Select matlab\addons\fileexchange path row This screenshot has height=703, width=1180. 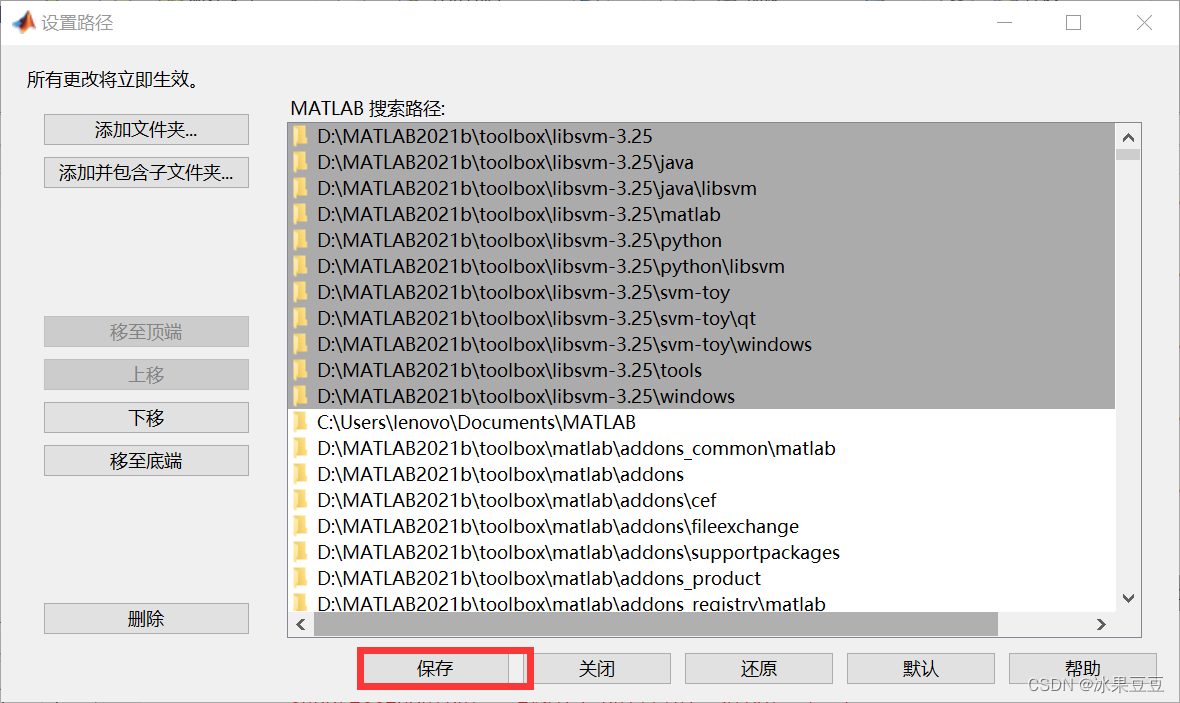click(x=701, y=526)
